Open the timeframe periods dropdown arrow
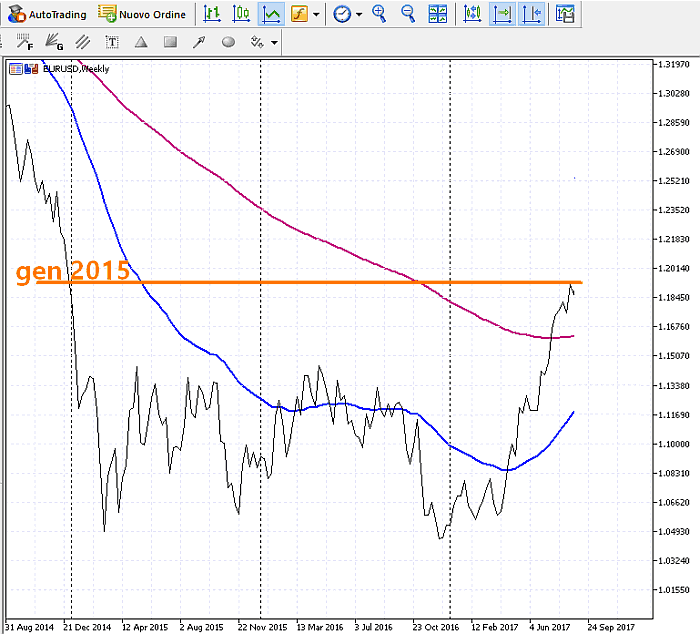Screen dimensions: 700x634 [359, 14]
